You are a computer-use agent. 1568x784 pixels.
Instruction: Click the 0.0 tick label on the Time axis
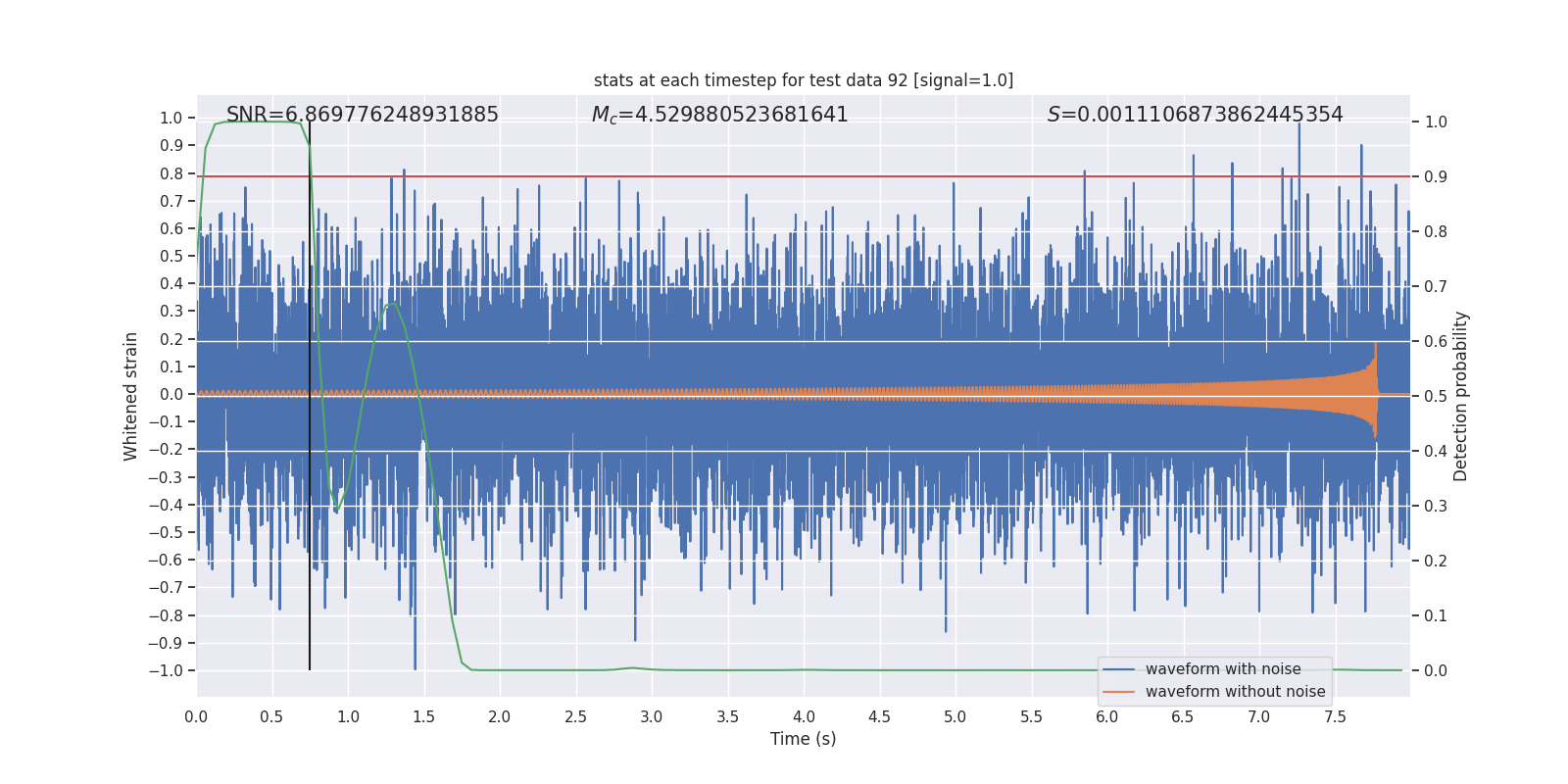(x=196, y=716)
